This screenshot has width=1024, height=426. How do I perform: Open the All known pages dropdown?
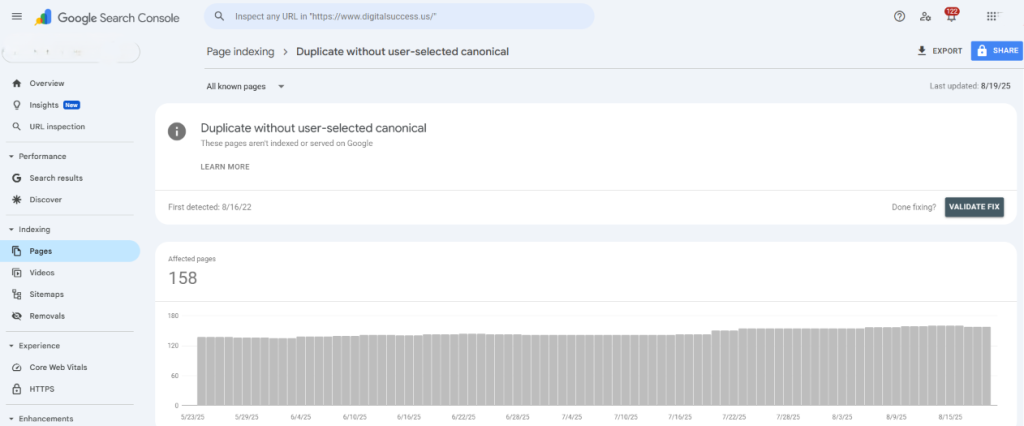tap(246, 86)
